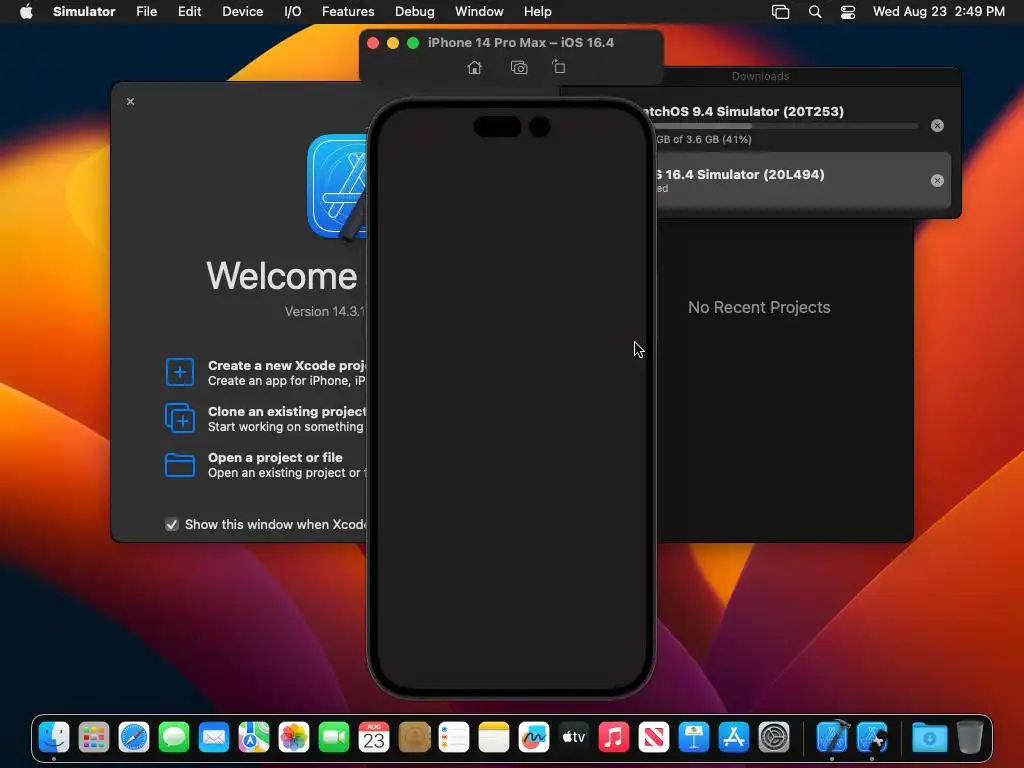The width and height of the screenshot is (1024, 768).
Task: Click the new project plus icon
Action: pyautogui.click(x=180, y=372)
